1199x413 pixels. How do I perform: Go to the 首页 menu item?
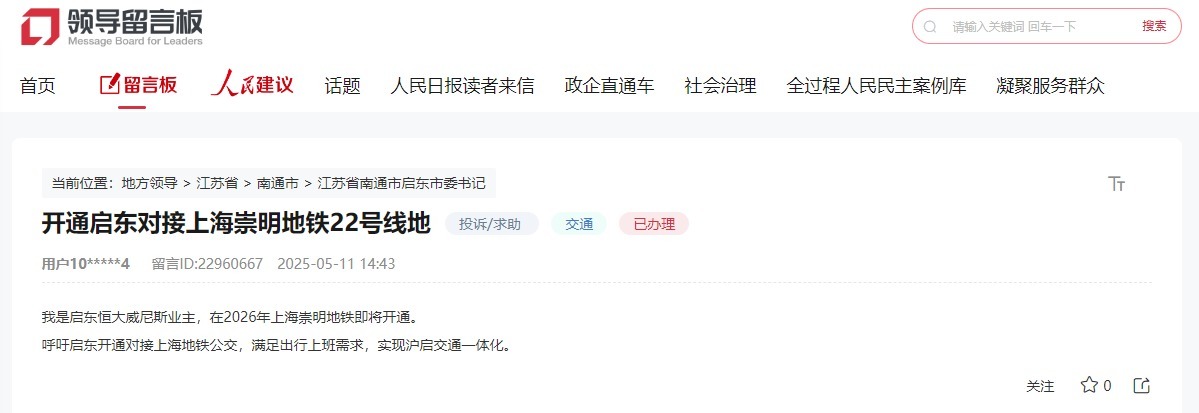37,86
